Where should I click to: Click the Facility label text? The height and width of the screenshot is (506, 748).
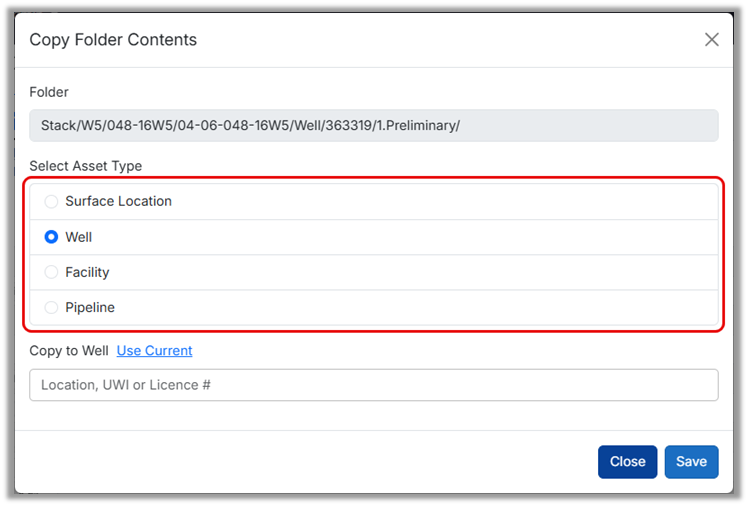point(87,272)
